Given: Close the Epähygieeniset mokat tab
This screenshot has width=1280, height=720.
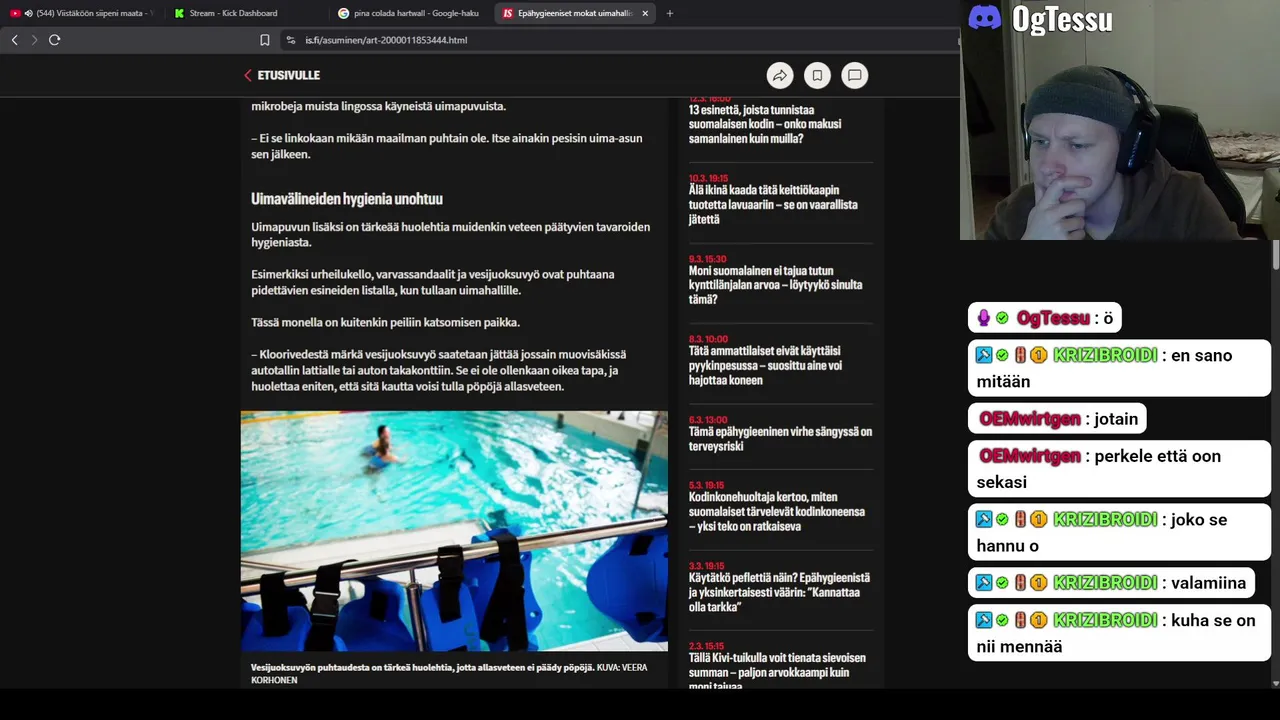Looking at the screenshot, I should (x=645, y=13).
